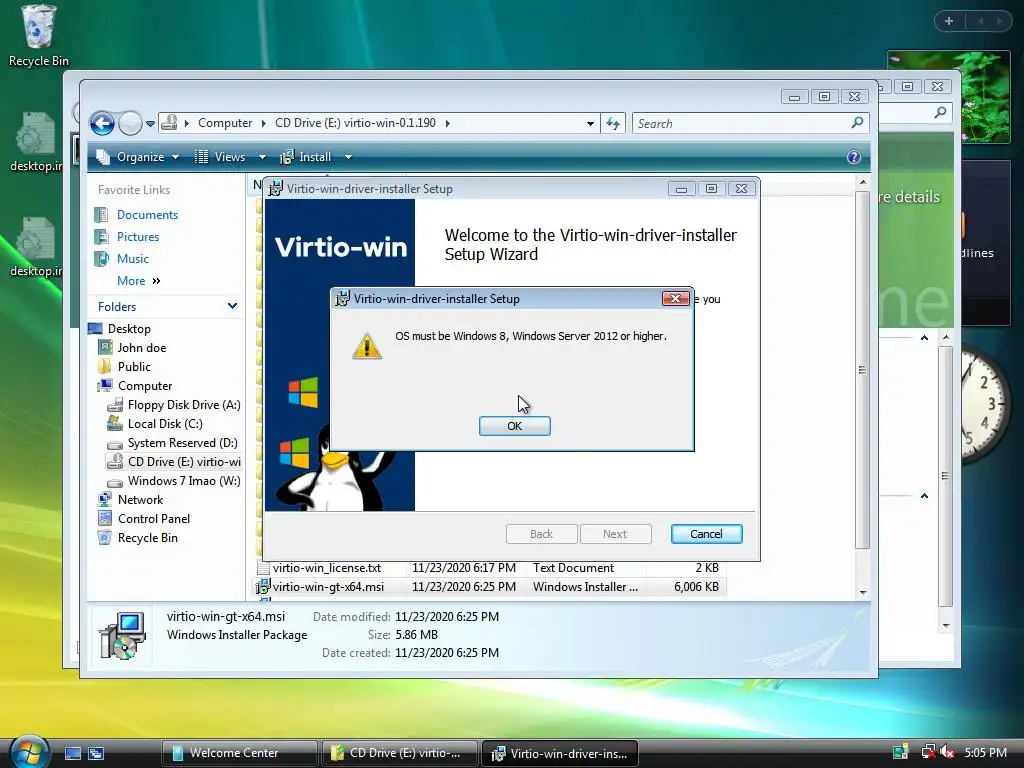
Task: Click the muted volume tray icon
Action: click(947, 752)
